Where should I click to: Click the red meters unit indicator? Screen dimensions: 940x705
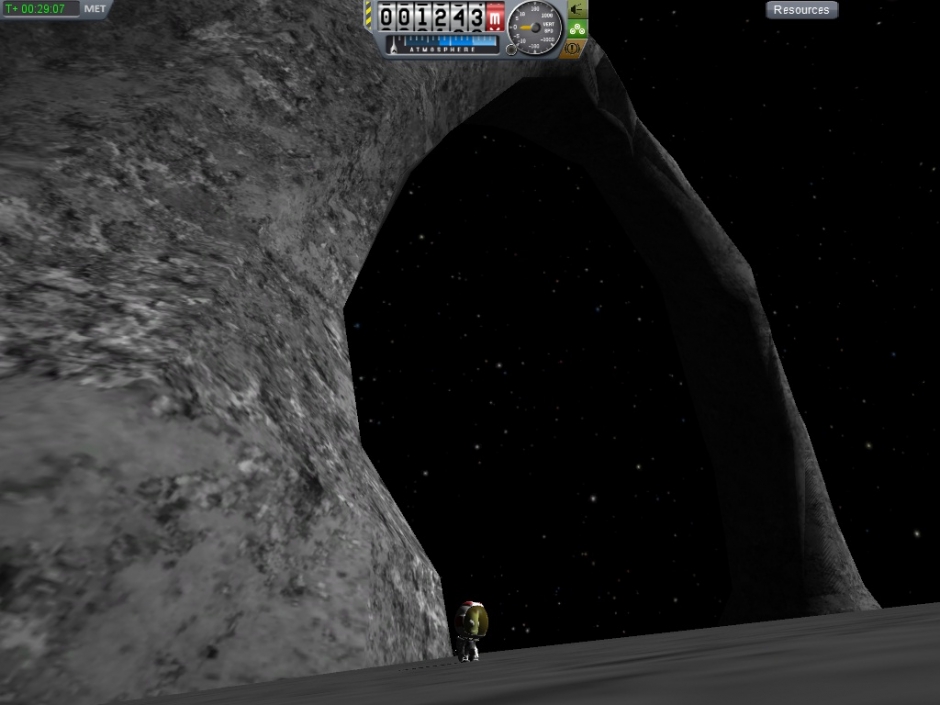coord(495,17)
